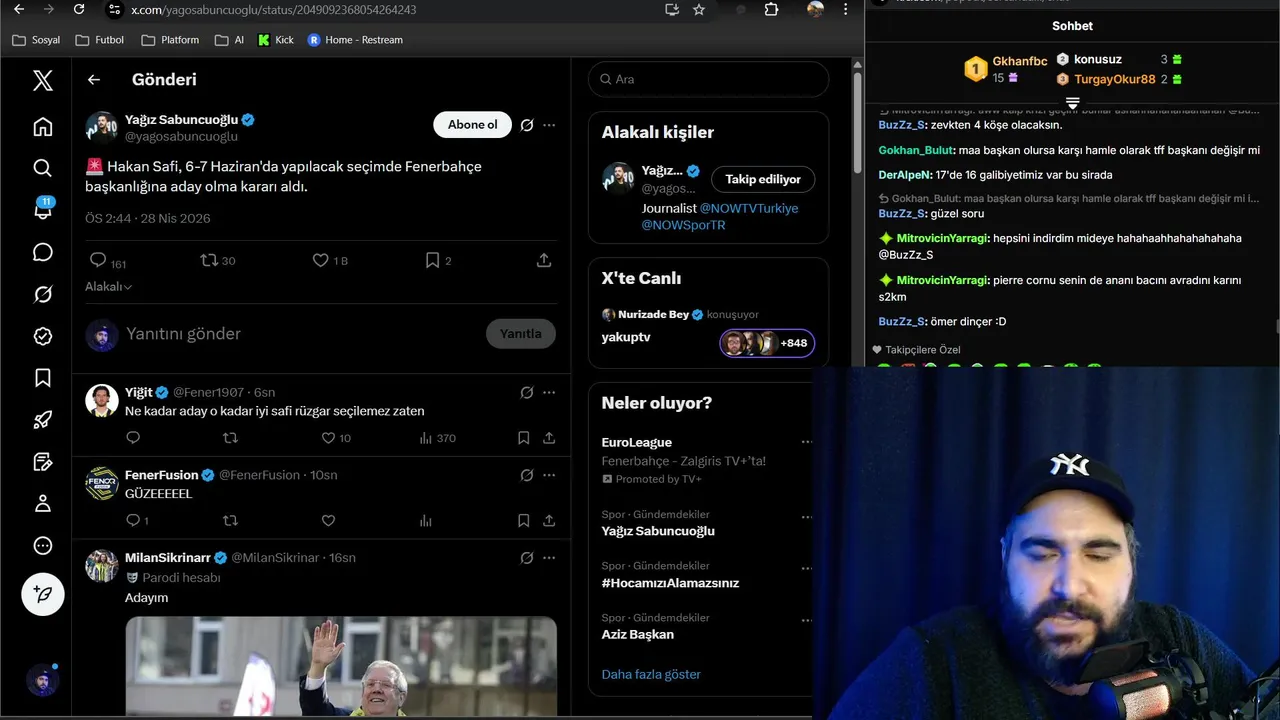Open more options on MilanSikrinarr's reply
The width and height of the screenshot is (1280, 720).
click(x=549, y=558)
